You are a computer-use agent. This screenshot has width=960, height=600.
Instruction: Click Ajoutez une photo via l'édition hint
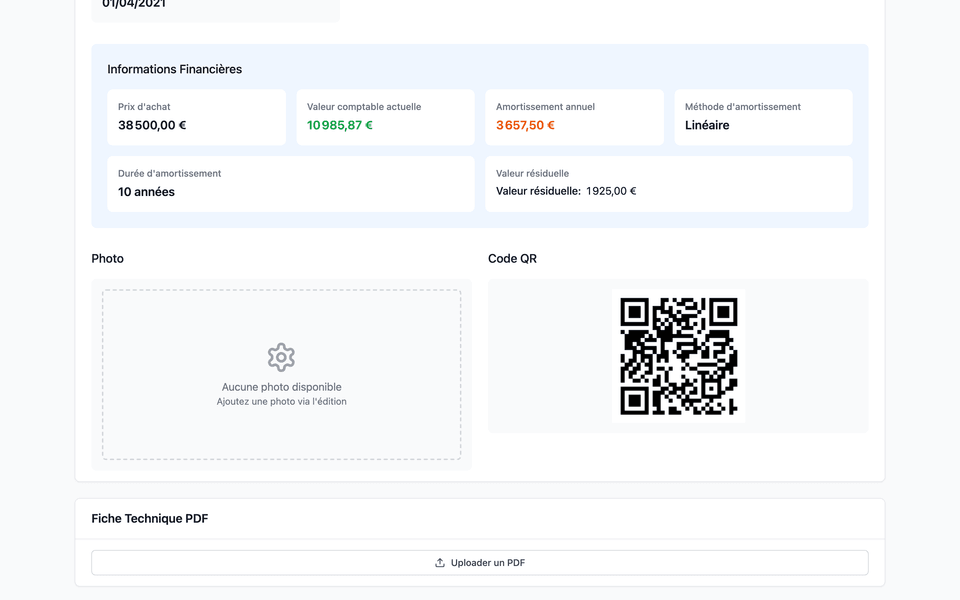click(x=282, y=402)
